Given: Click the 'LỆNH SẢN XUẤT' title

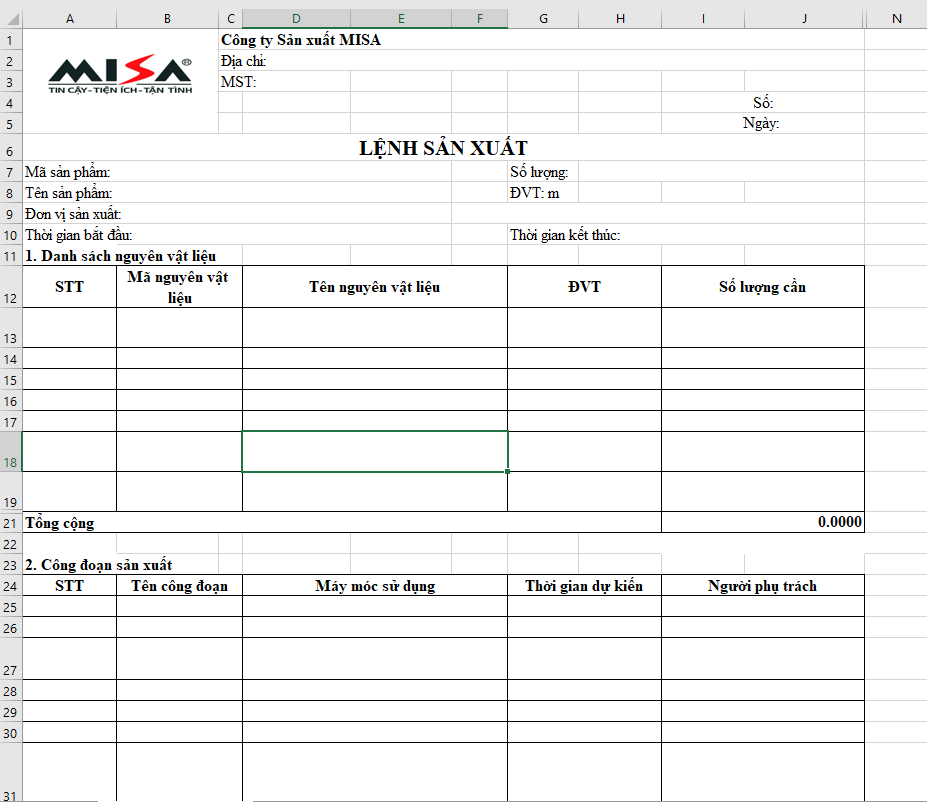Looking at the screenshot, I should pos(443,148).
